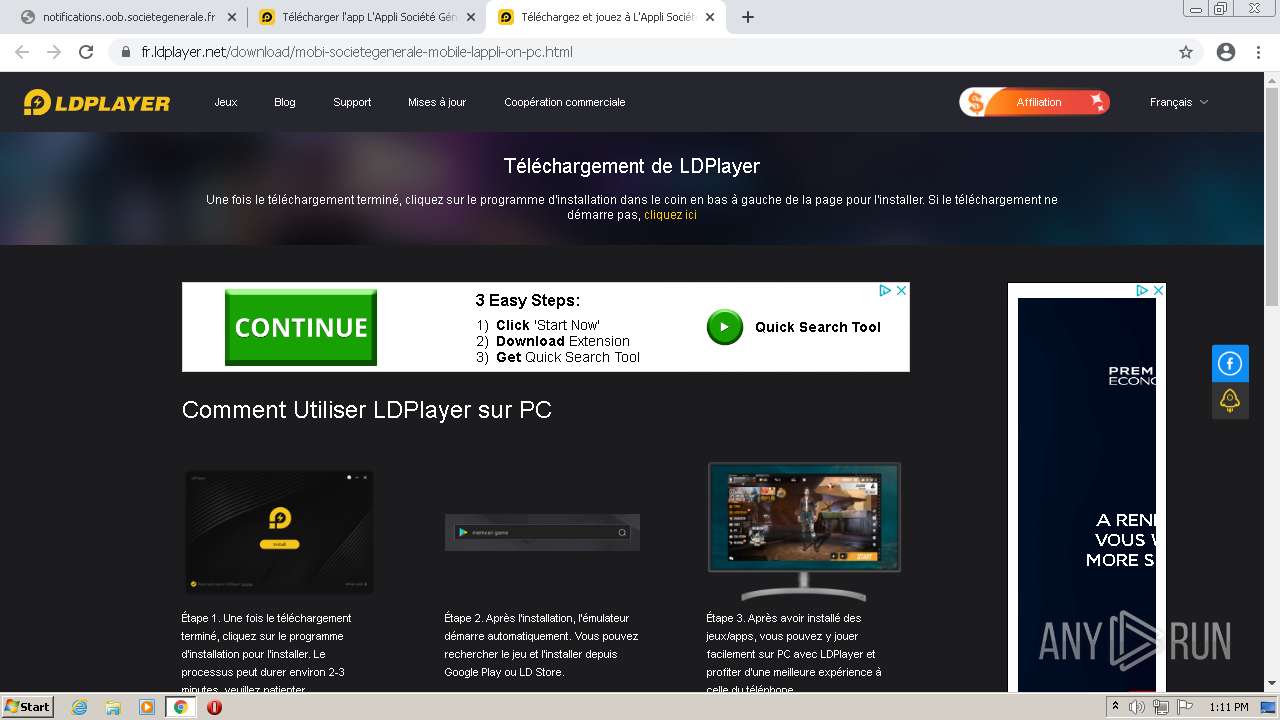Click the green play Quick Search Tool icon
Viewport: 1280px width, 720px height.
tap(725, 327)
